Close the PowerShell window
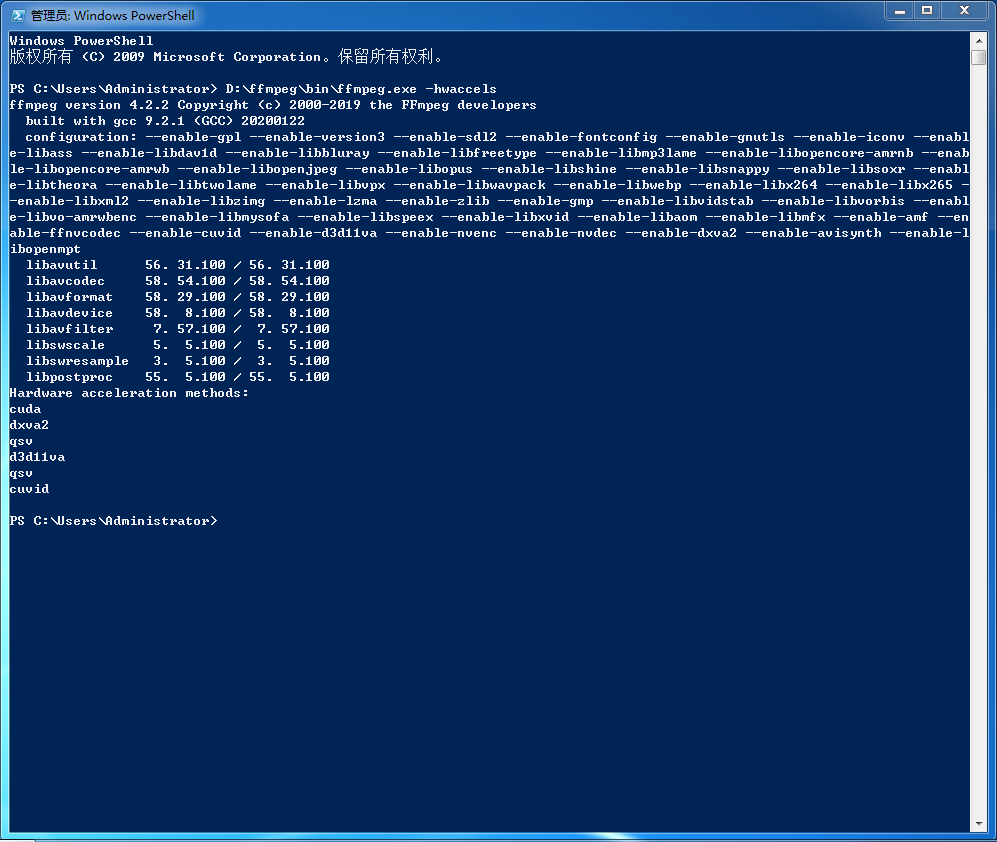This screenshot has width=997, height=842. pos(964,10)
